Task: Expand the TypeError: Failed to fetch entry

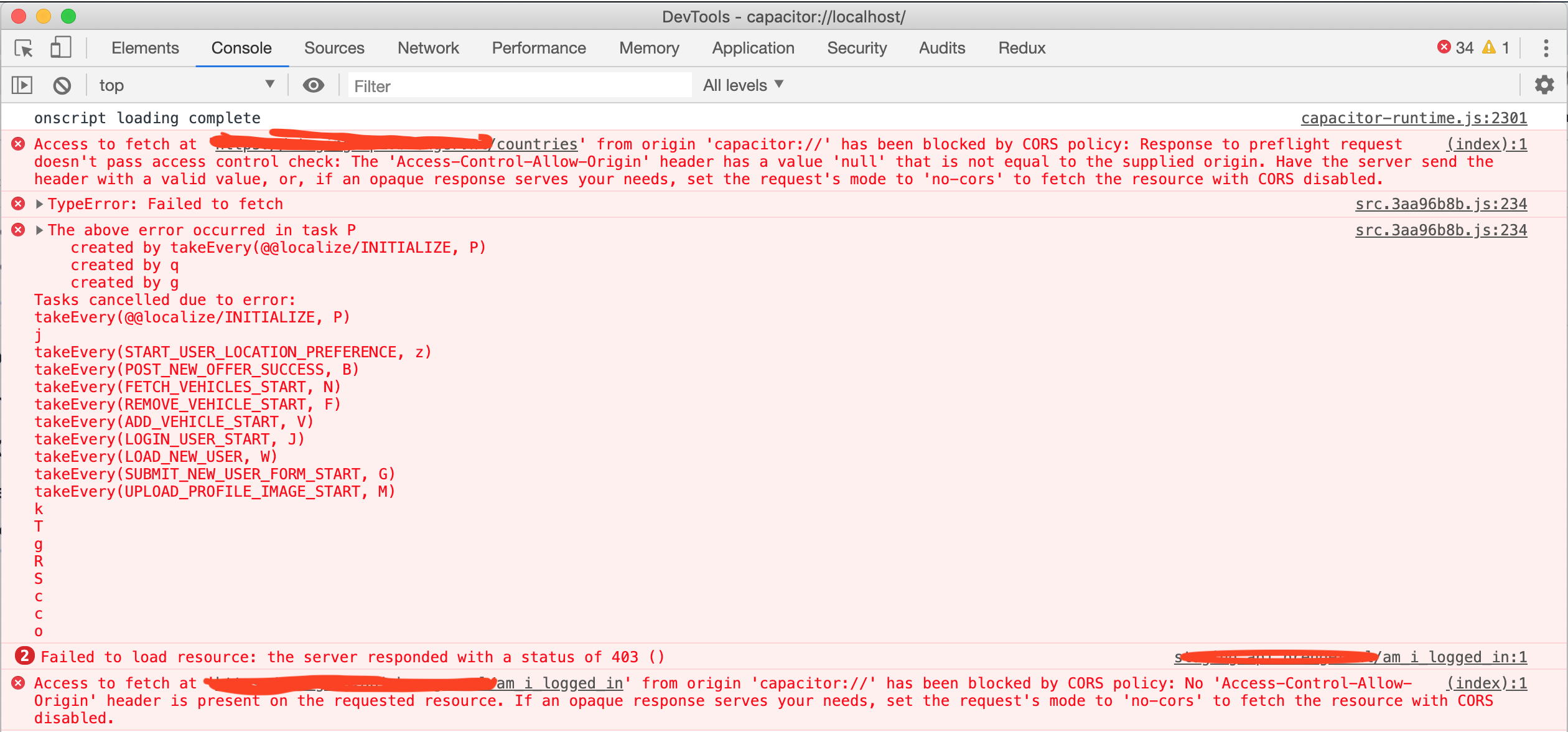Action: click(x=39, y=204)
